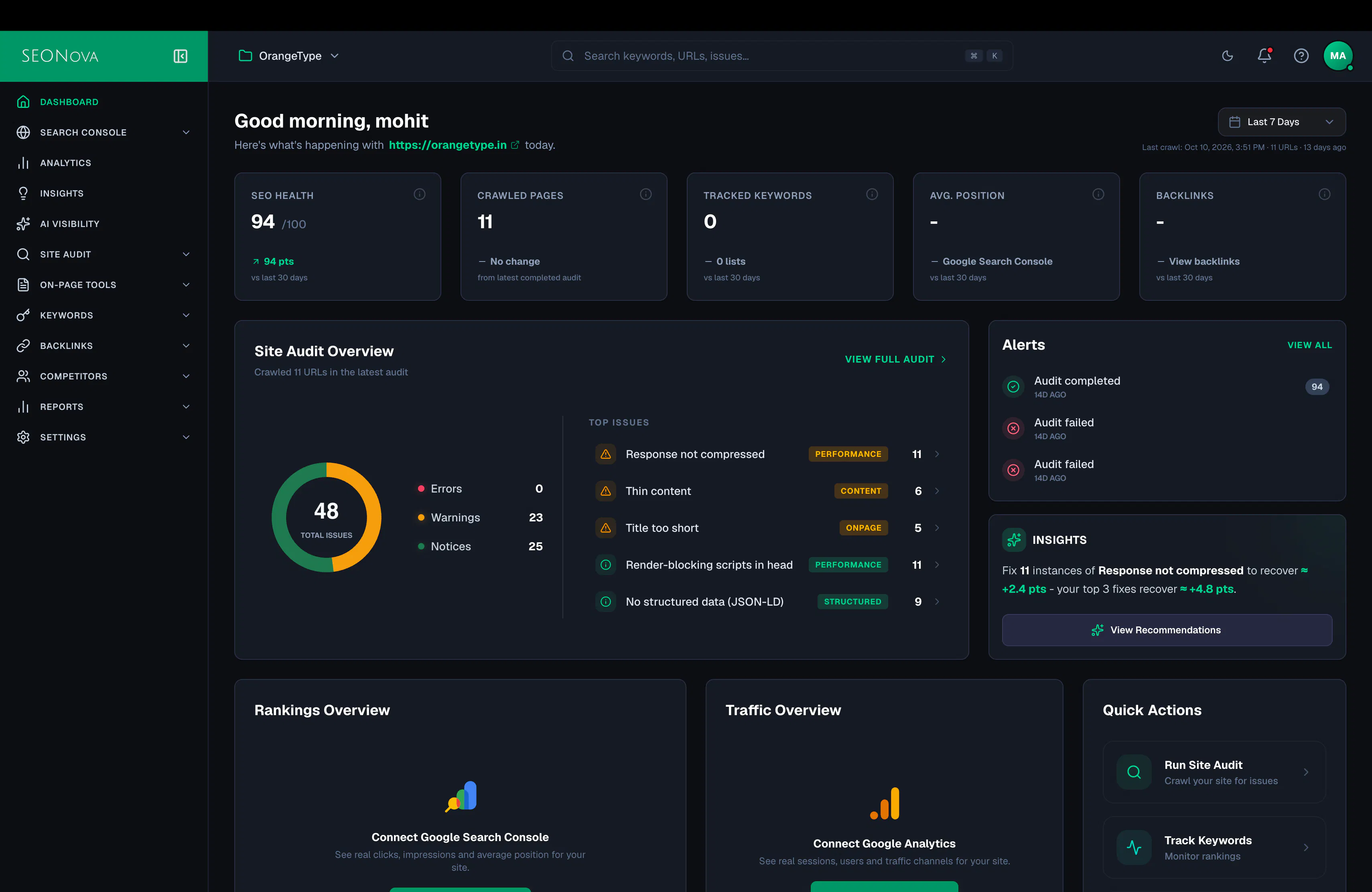Open the MA user avatar menu
The width and height of the screenshot is (1372, 892).
1338,56
